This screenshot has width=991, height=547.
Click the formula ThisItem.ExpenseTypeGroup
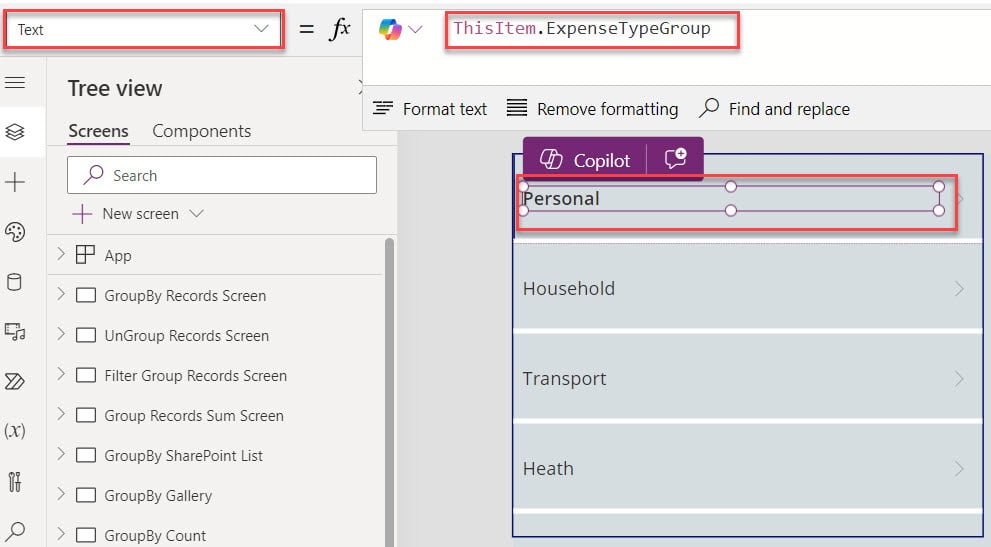click(581, 28)
